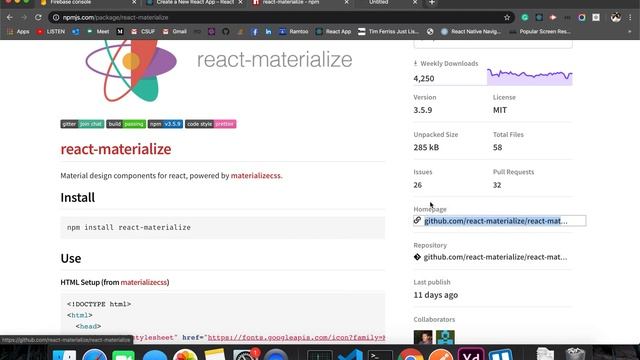Open the Grammarly extension icon
Viewport: 640px width, 360px height.
point(525,18)
